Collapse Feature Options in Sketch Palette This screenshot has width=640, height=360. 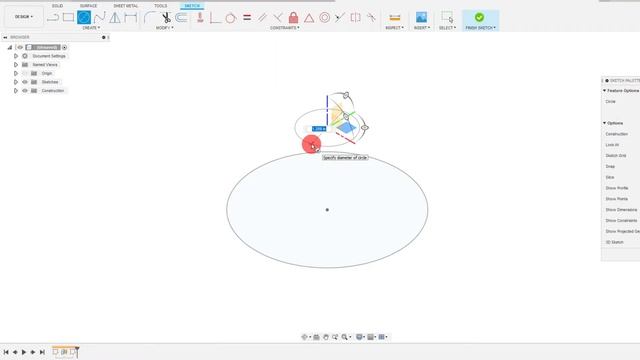604,91
